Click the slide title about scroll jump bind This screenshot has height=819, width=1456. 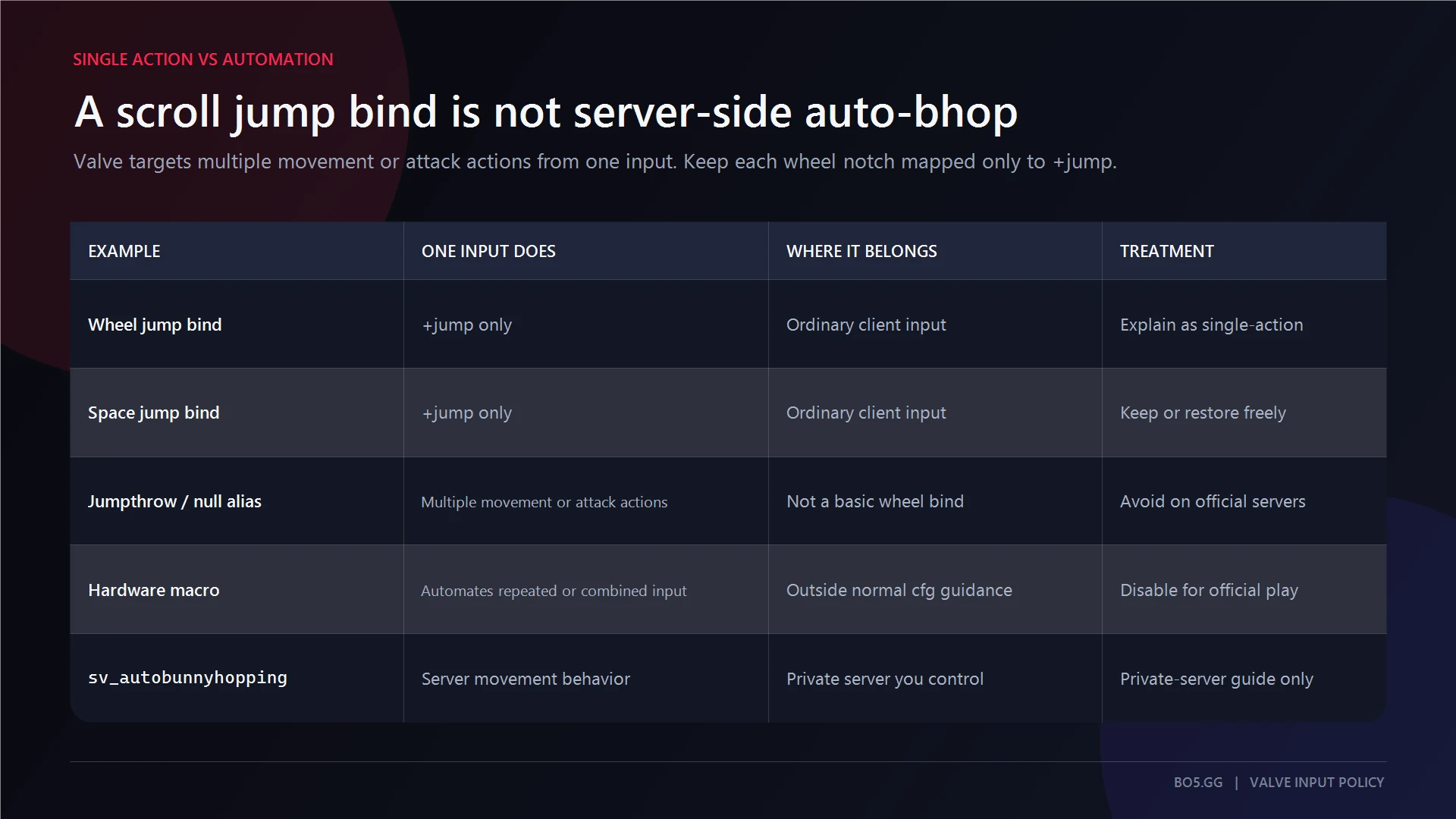[546, 112]
